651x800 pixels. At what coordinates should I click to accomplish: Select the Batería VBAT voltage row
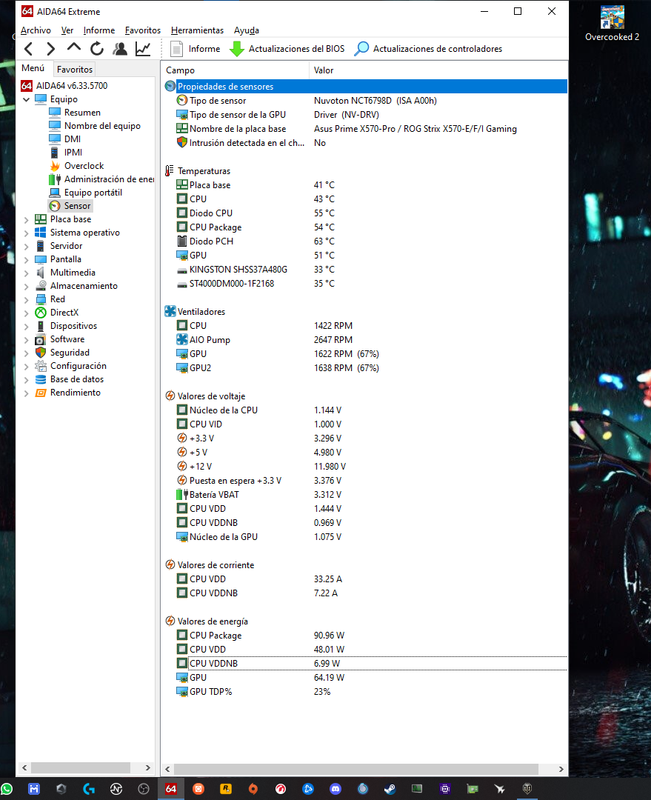pos(365,494)
